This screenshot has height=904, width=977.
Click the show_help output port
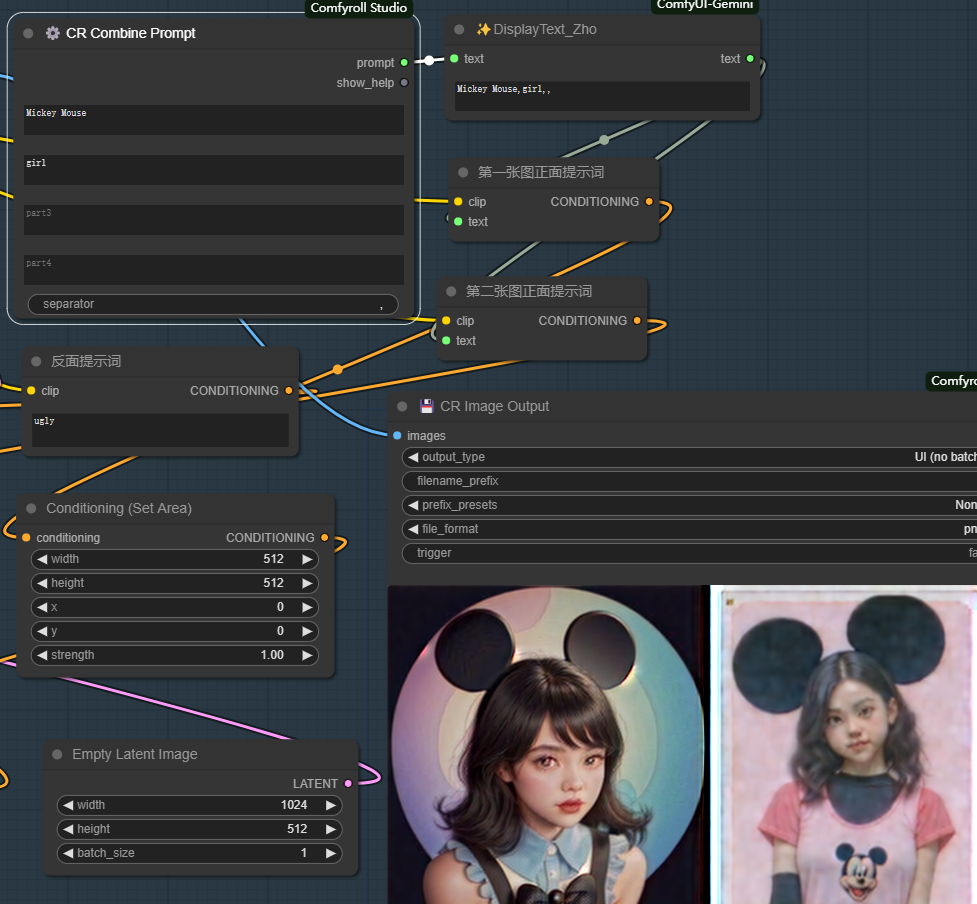coord(404,83)
